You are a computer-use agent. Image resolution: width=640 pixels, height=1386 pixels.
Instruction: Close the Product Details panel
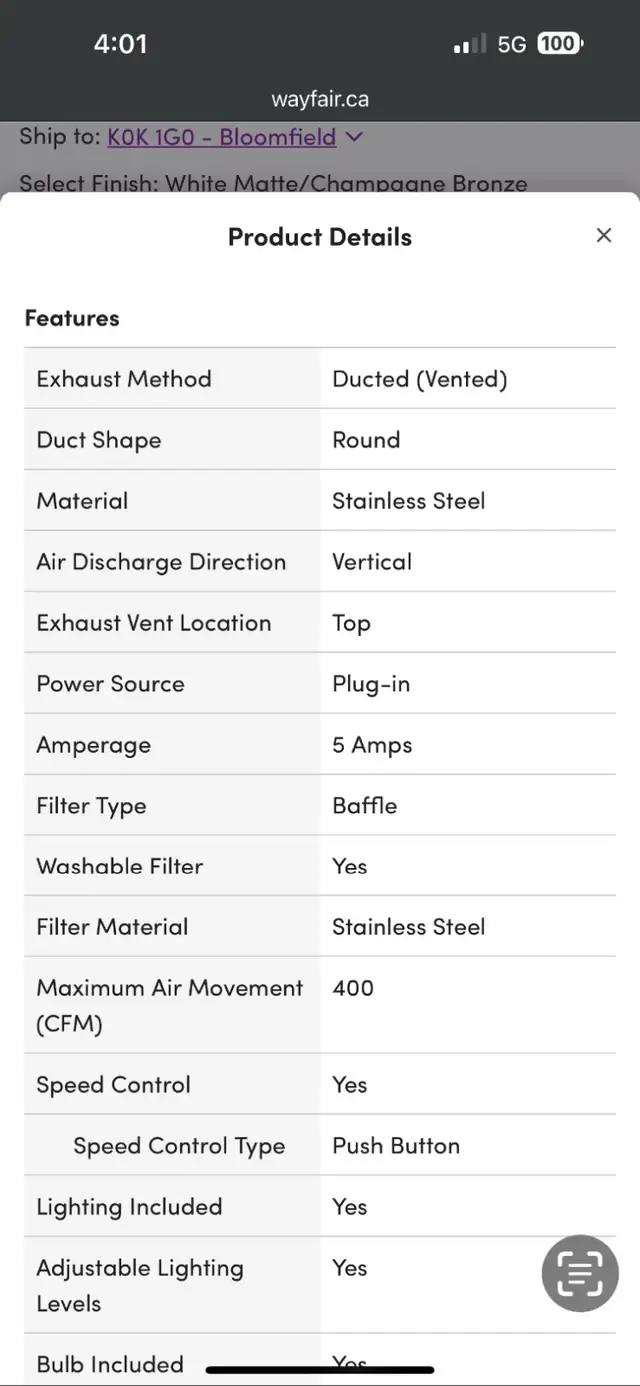click(603, 236)
